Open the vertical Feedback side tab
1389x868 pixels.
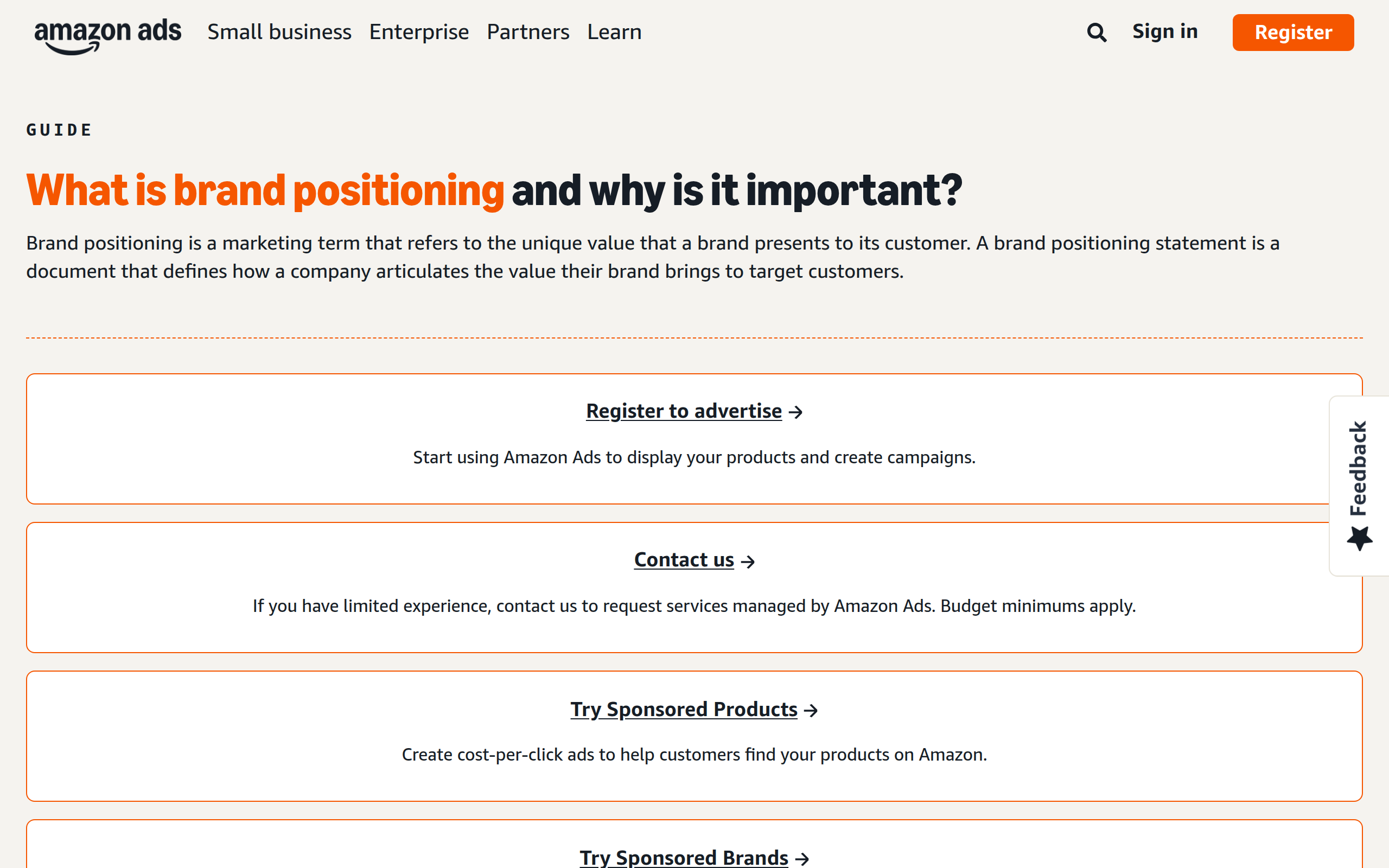[1359, 486]
